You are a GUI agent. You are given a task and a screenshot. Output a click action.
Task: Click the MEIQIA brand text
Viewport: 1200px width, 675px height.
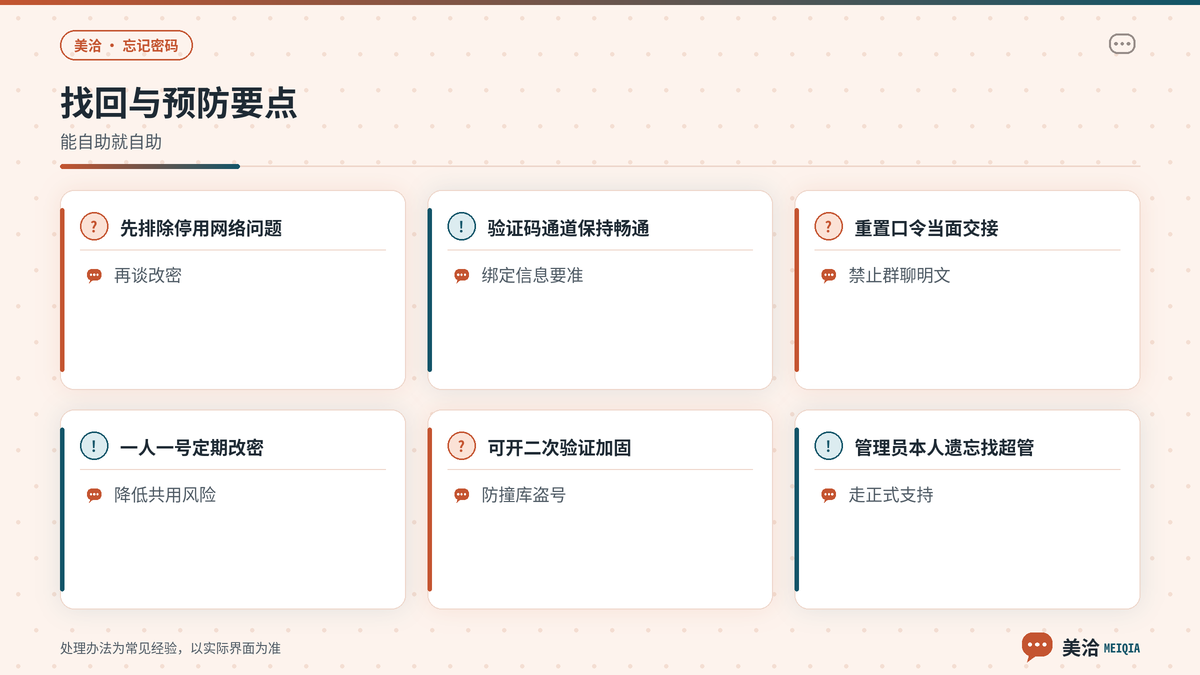(1121, 649)
